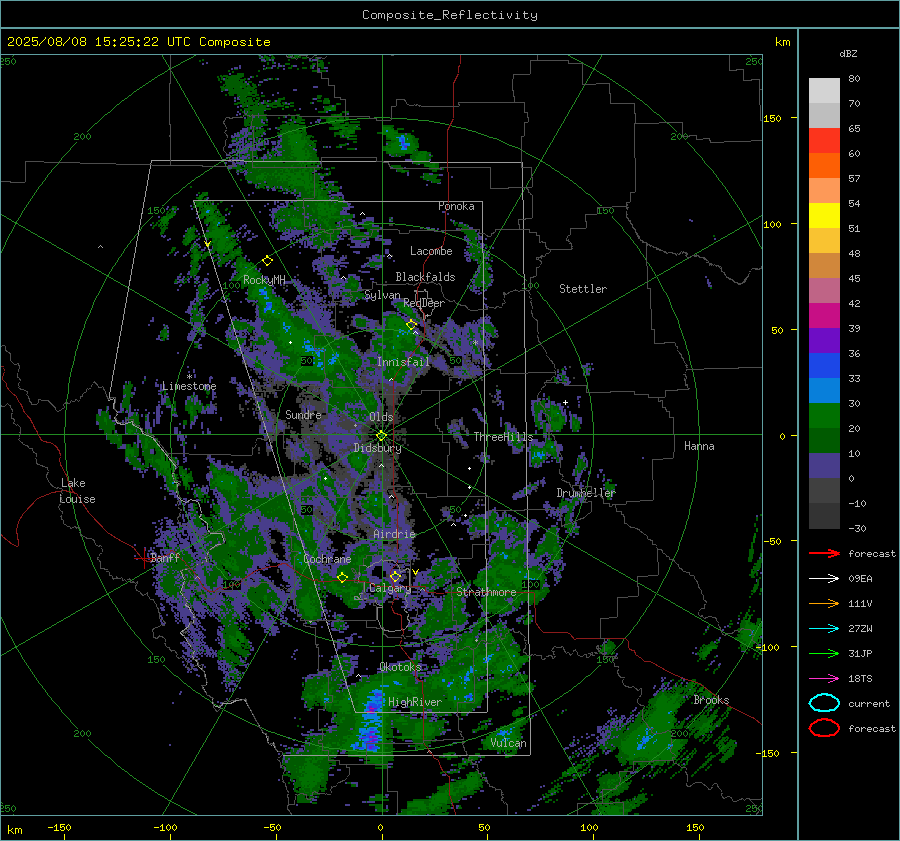Click the Sundre label

(303, 414)
